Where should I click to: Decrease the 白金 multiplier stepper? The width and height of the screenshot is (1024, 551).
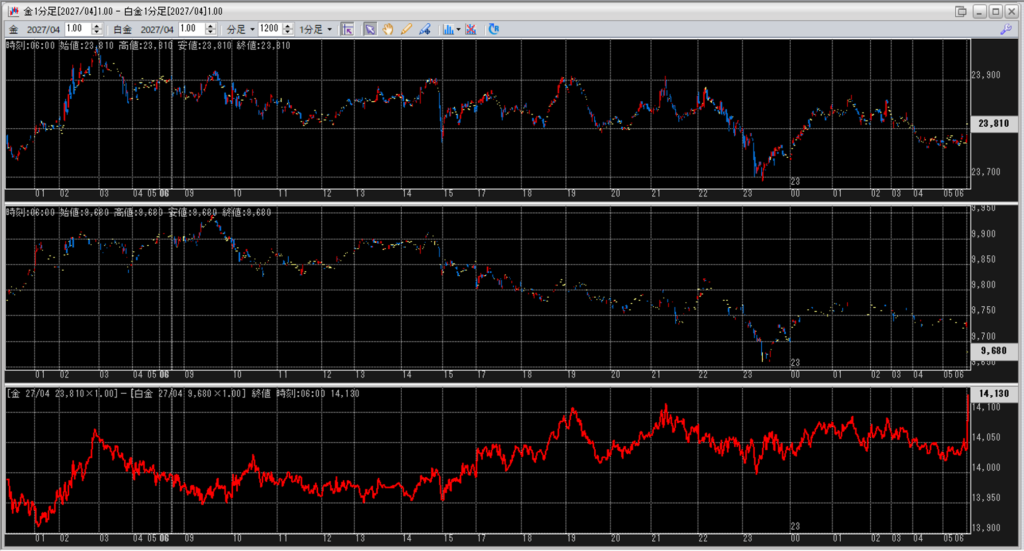pos(210,33)
